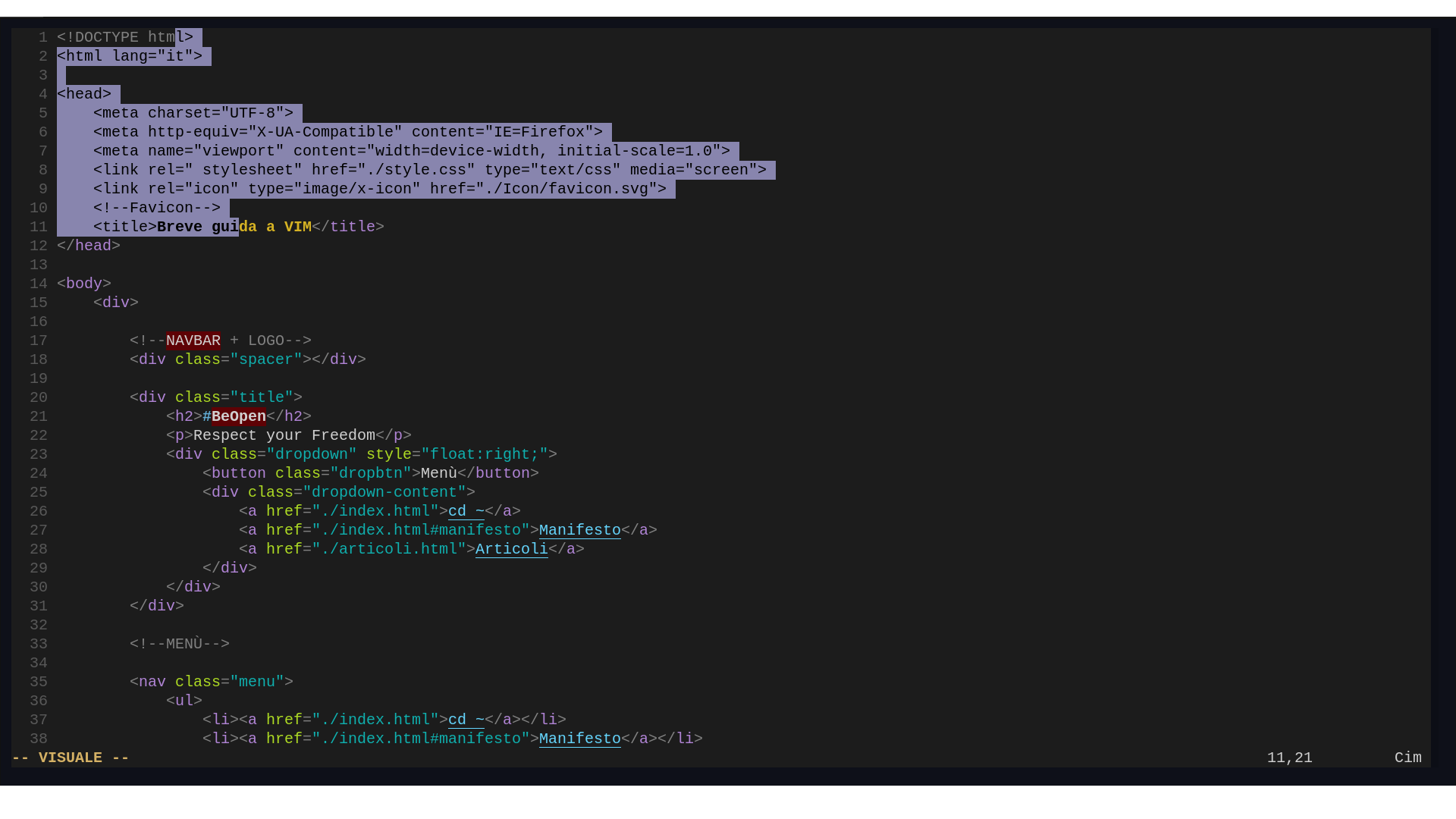Click the float:right; style value

tap(485, 454)
